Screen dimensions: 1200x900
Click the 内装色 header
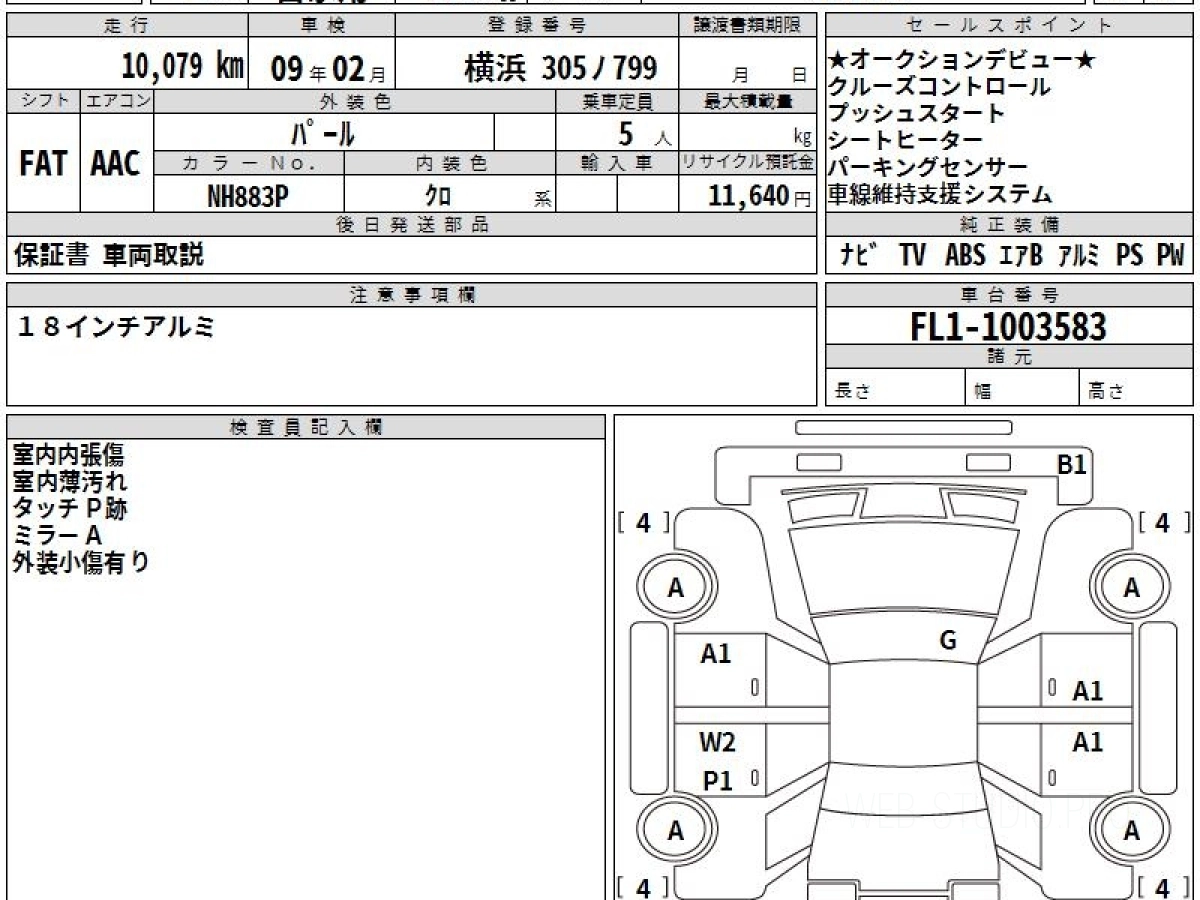451,163
